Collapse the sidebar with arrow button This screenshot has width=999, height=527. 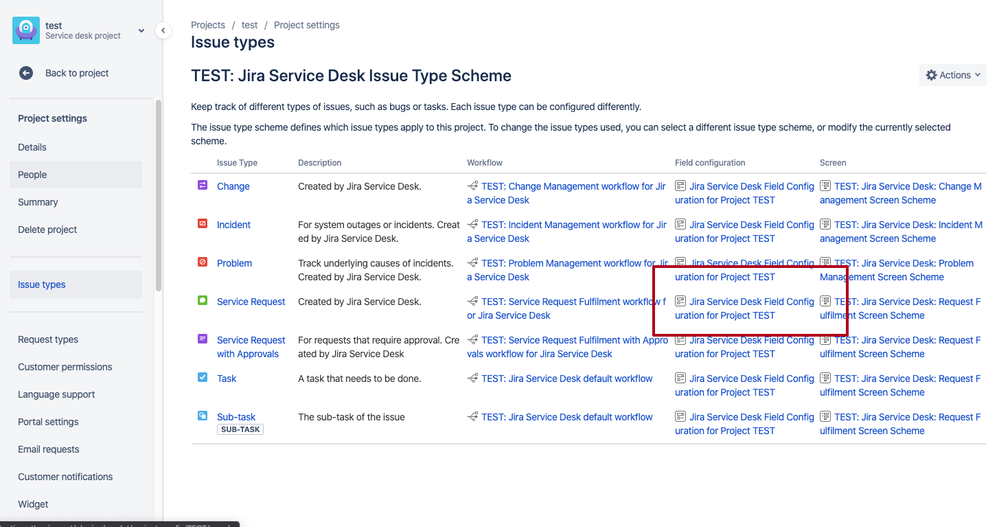coord(163,31)
